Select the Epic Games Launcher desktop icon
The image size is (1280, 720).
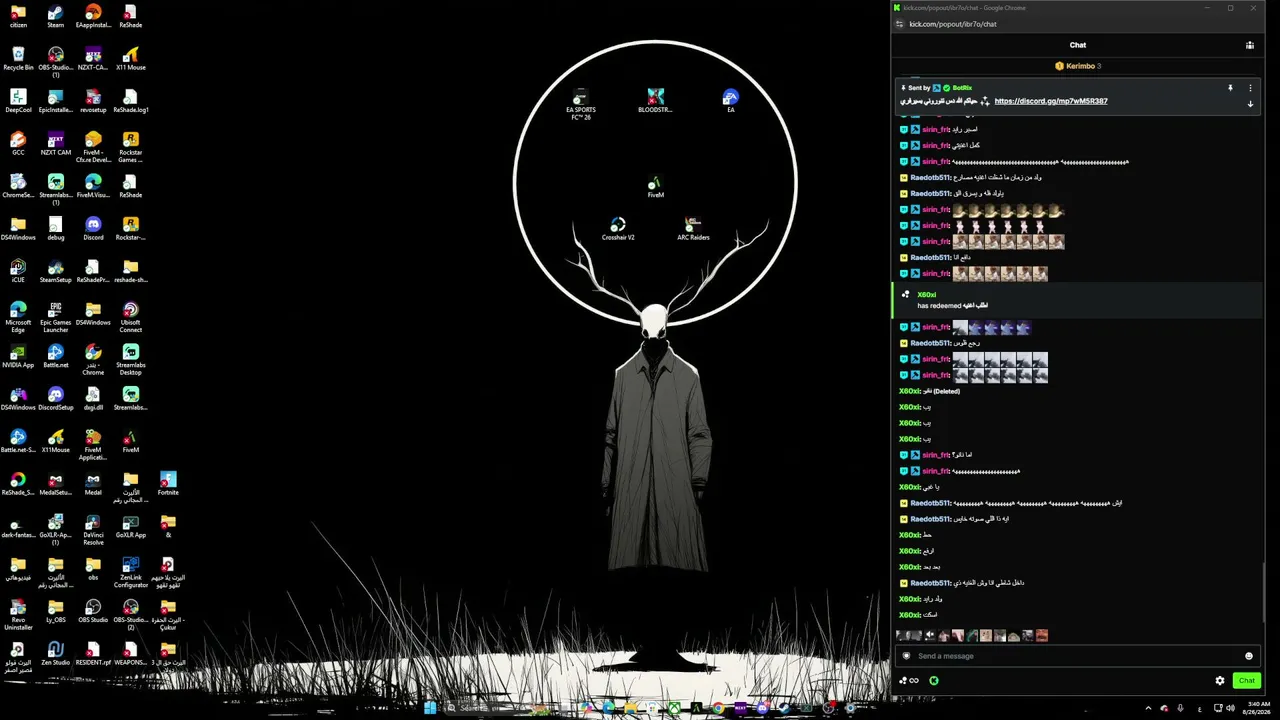coord(55,318)
